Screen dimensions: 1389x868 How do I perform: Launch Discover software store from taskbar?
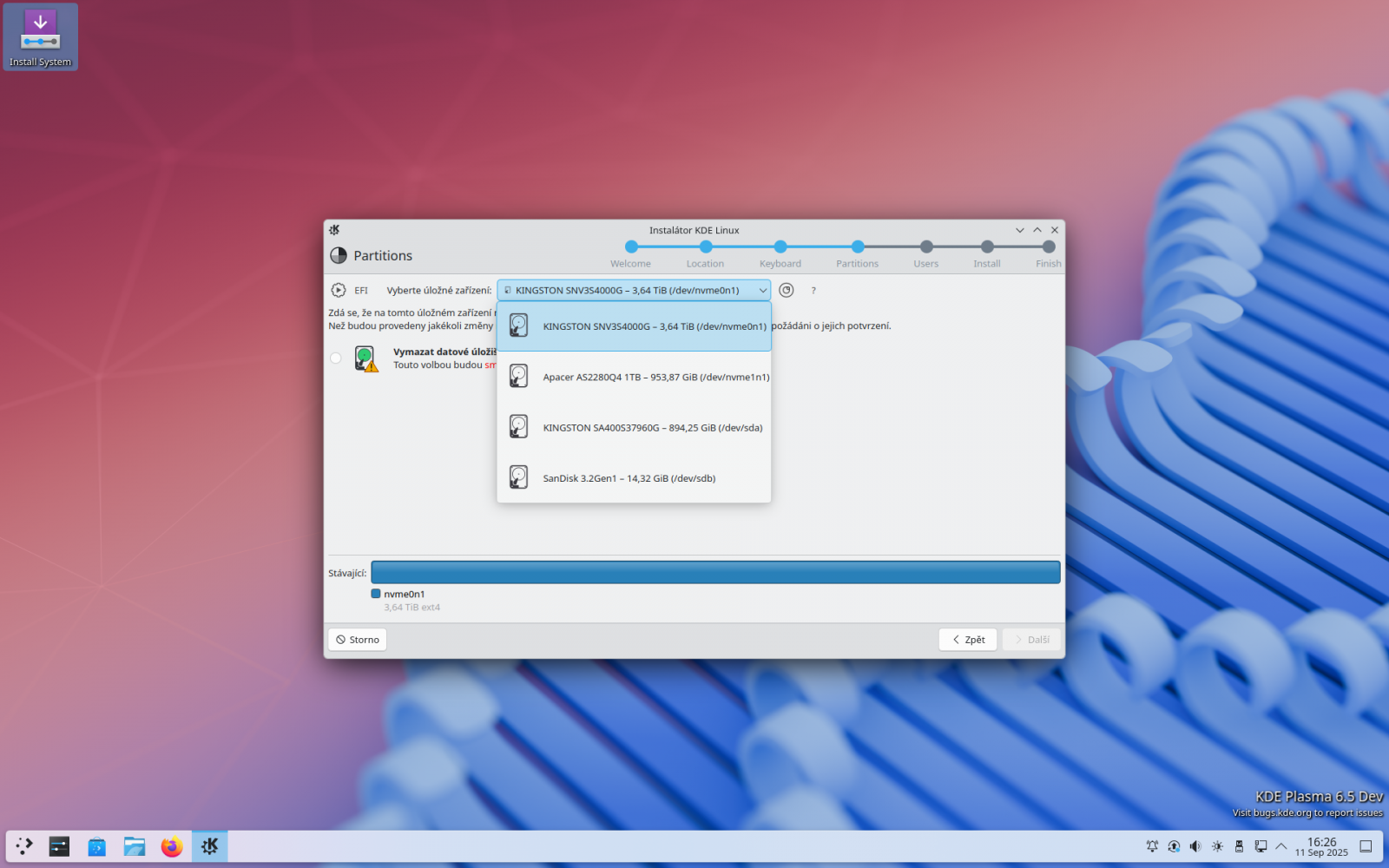[96, 846]
